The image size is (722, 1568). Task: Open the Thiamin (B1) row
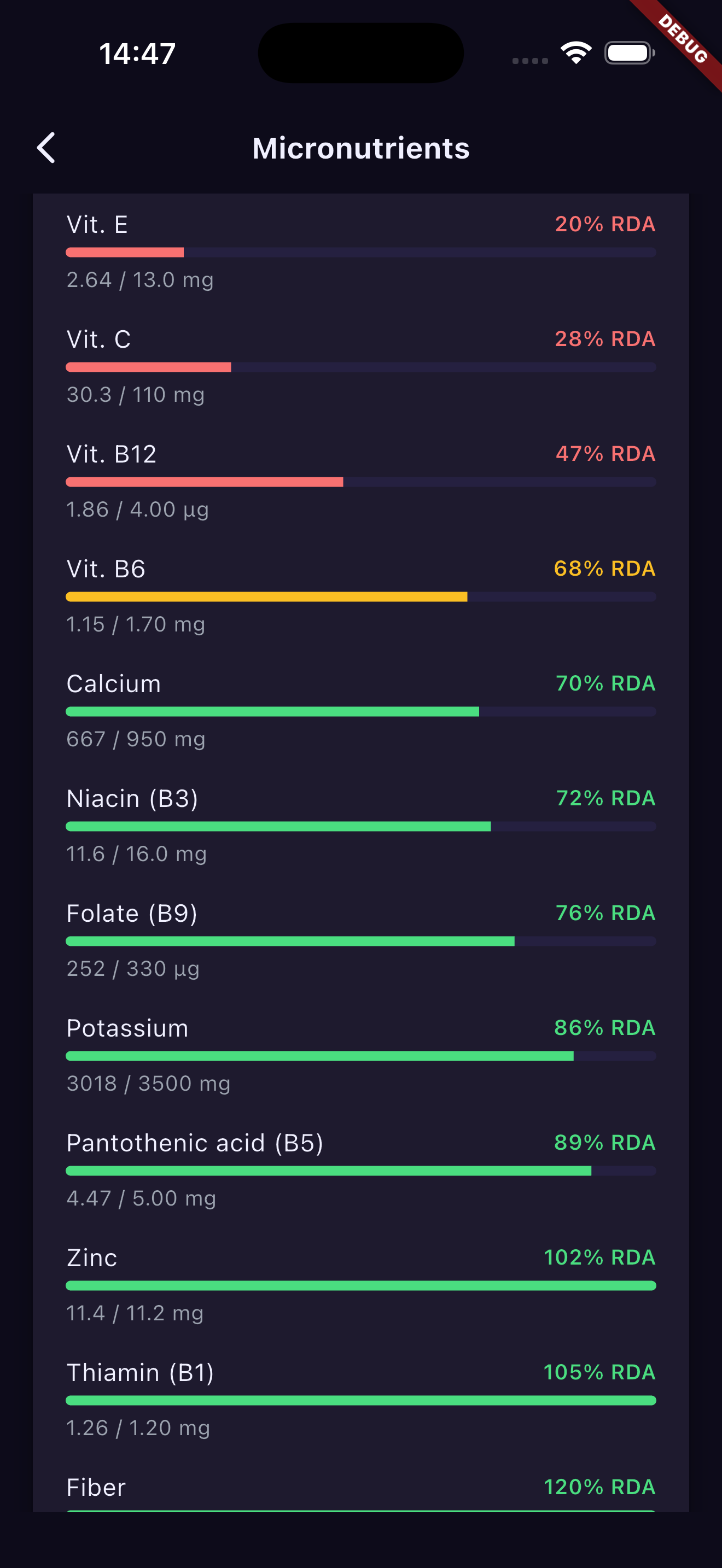click(361, 1400)
